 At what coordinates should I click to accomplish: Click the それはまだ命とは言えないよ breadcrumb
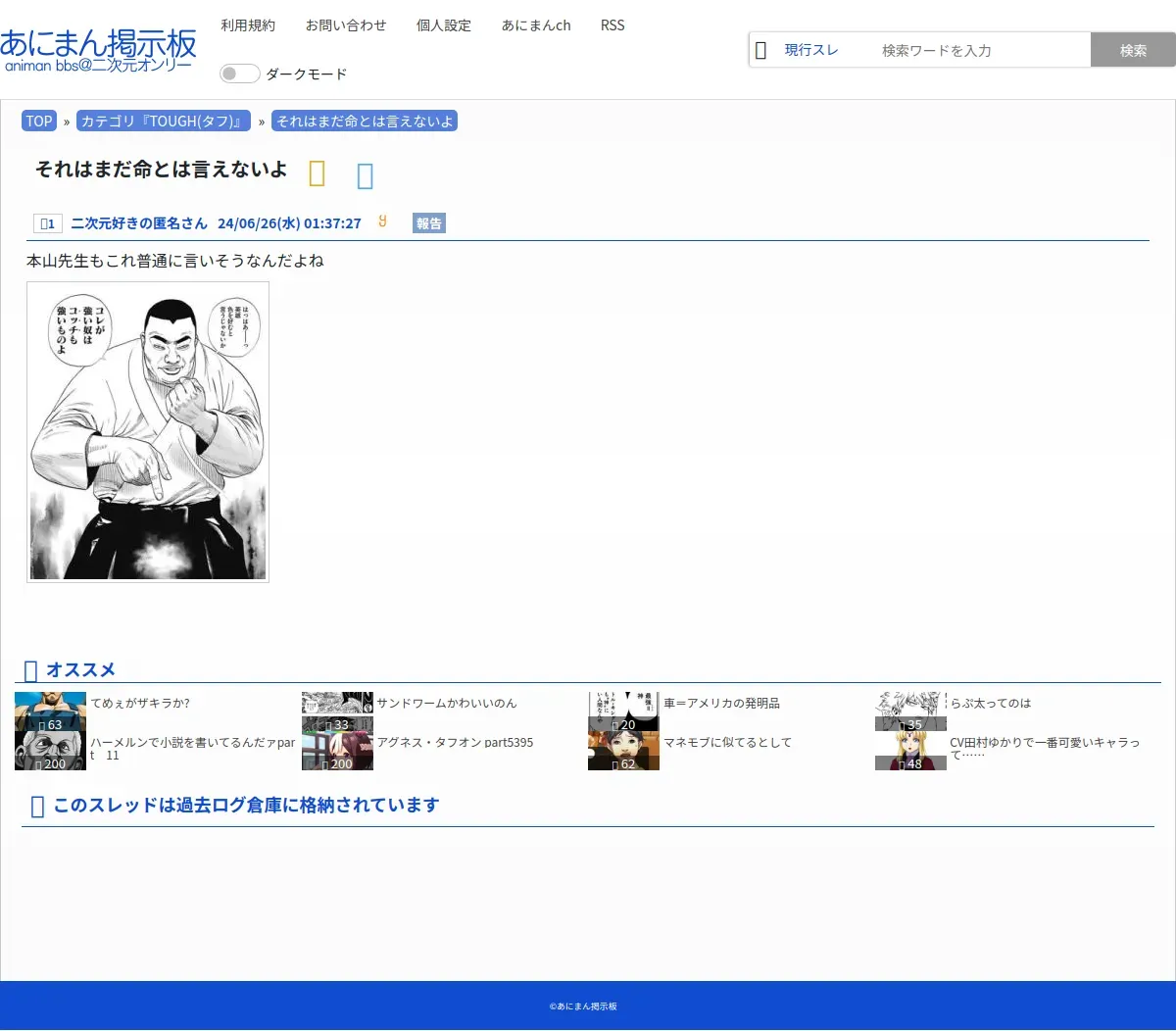(365, 122)
